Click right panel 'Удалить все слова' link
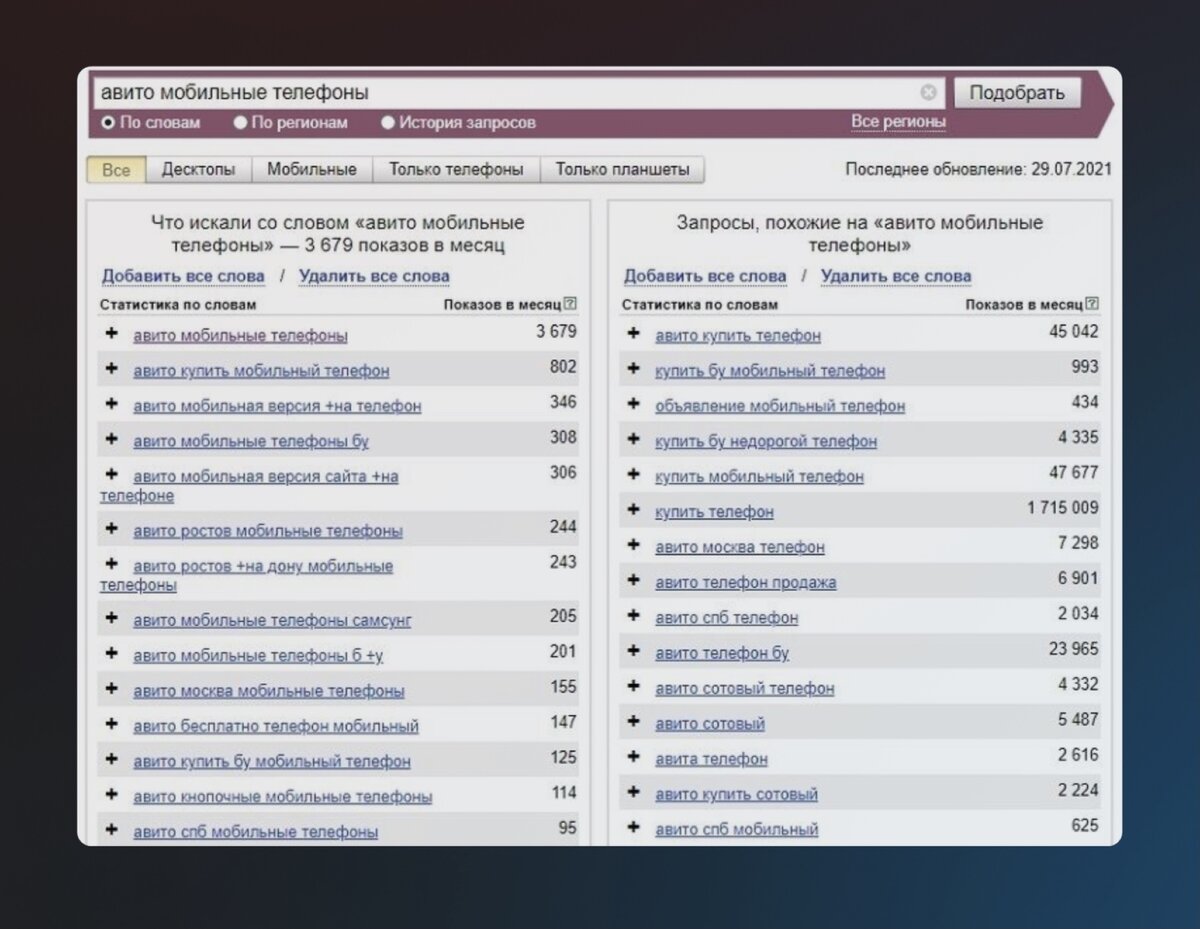 (x=896, y=277)
